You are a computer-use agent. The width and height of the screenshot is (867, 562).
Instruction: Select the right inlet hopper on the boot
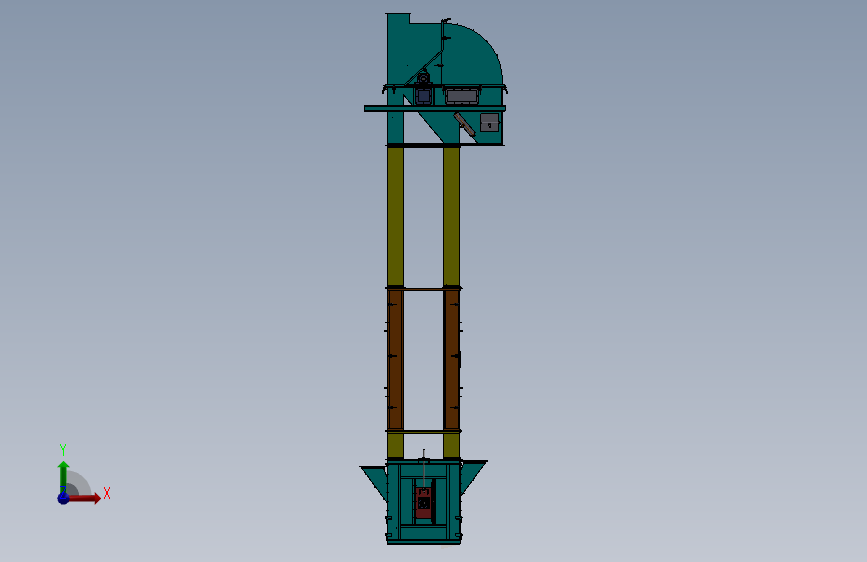(x=472, y=477)
